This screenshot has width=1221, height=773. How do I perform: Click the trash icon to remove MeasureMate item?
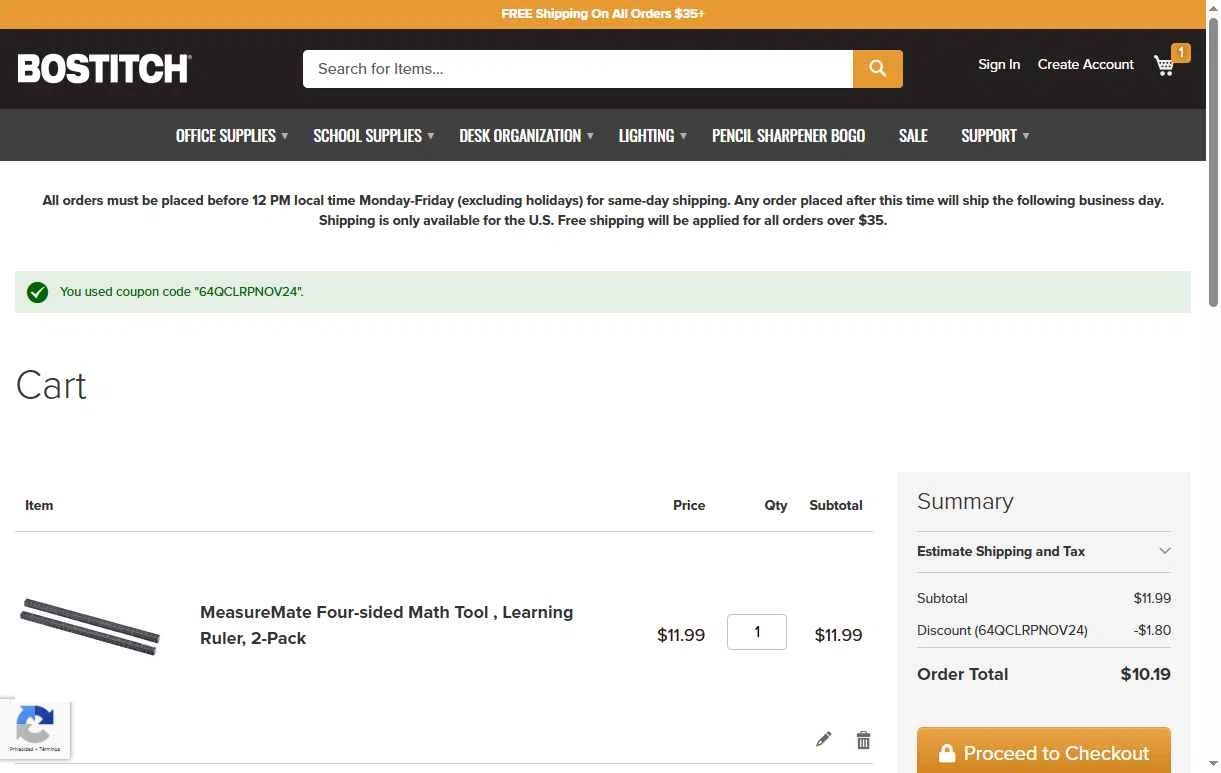pyautogui.click(x=863, y=740)
